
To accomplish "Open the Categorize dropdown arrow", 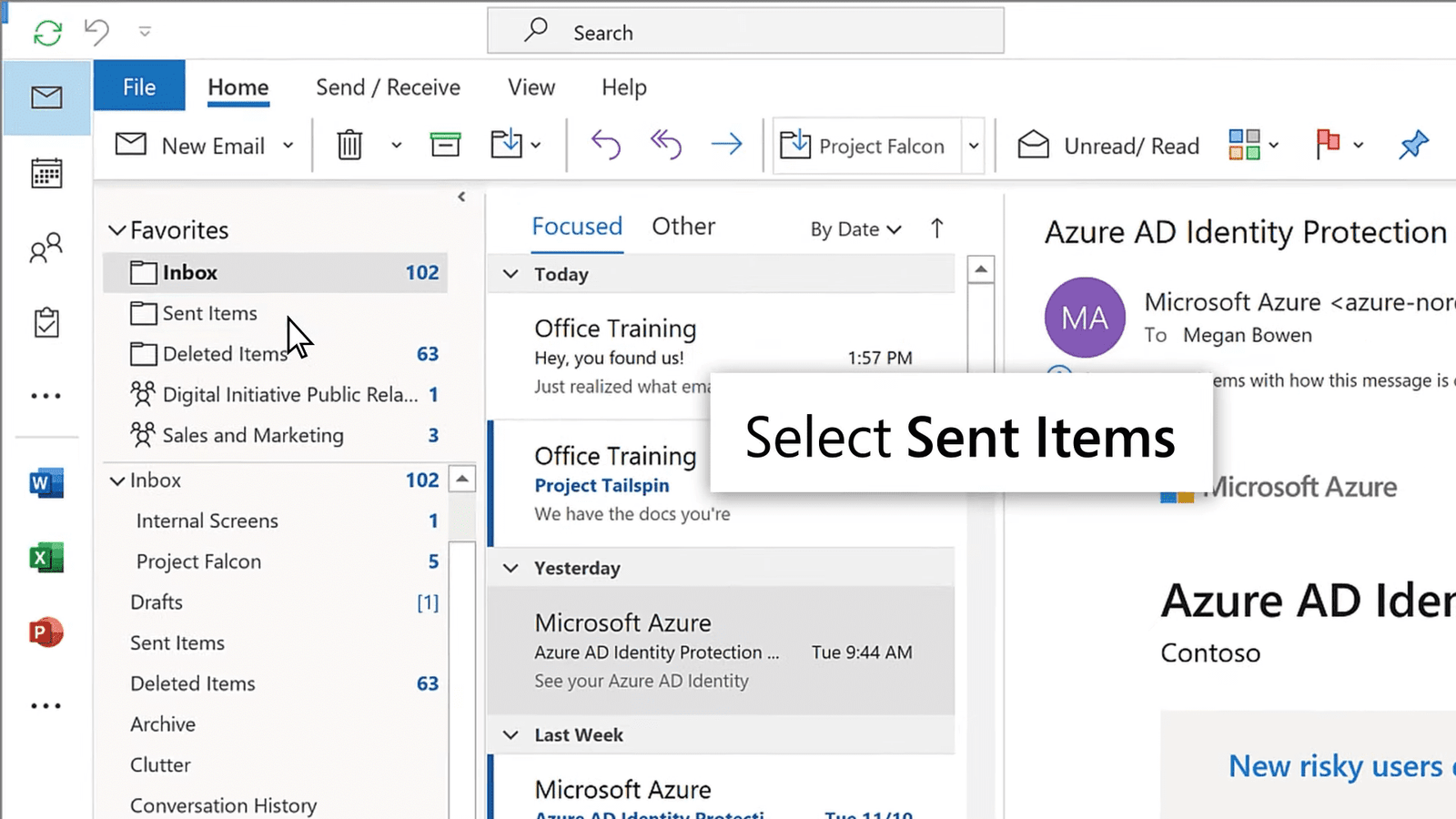I will [1274, 145].
